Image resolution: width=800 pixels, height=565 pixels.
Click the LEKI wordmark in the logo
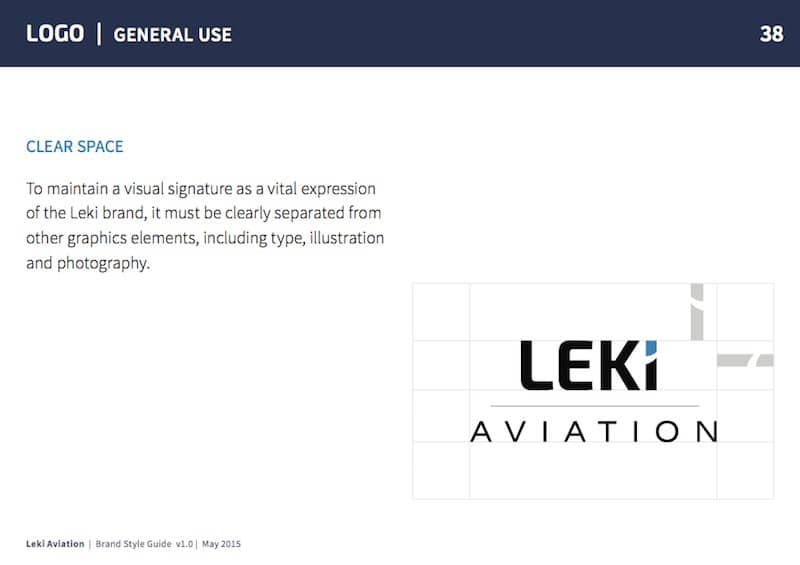click(589, 365)
